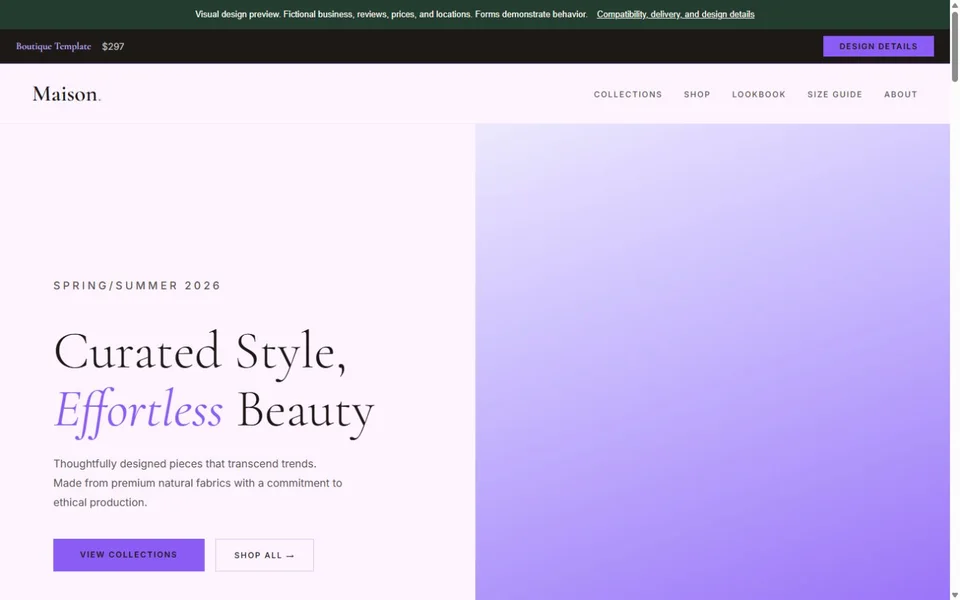
Task: Click the Boutique Template label
Action: click(53, 47)
